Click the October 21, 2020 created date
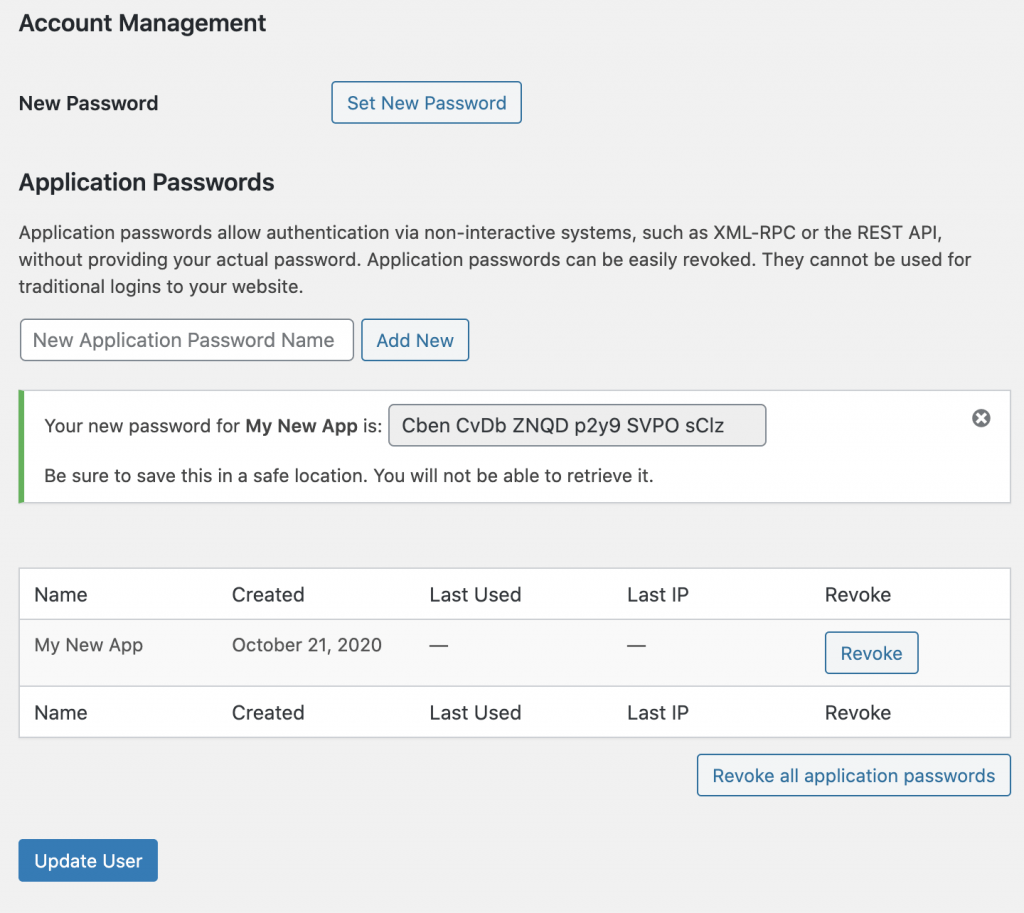 coord(307,645)
